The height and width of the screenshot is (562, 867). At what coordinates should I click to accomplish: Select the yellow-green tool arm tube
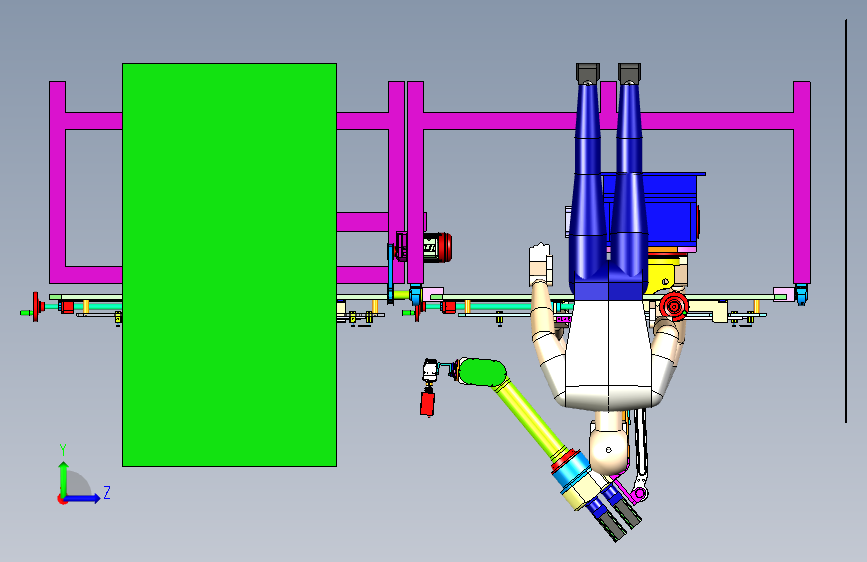(530, 419)
